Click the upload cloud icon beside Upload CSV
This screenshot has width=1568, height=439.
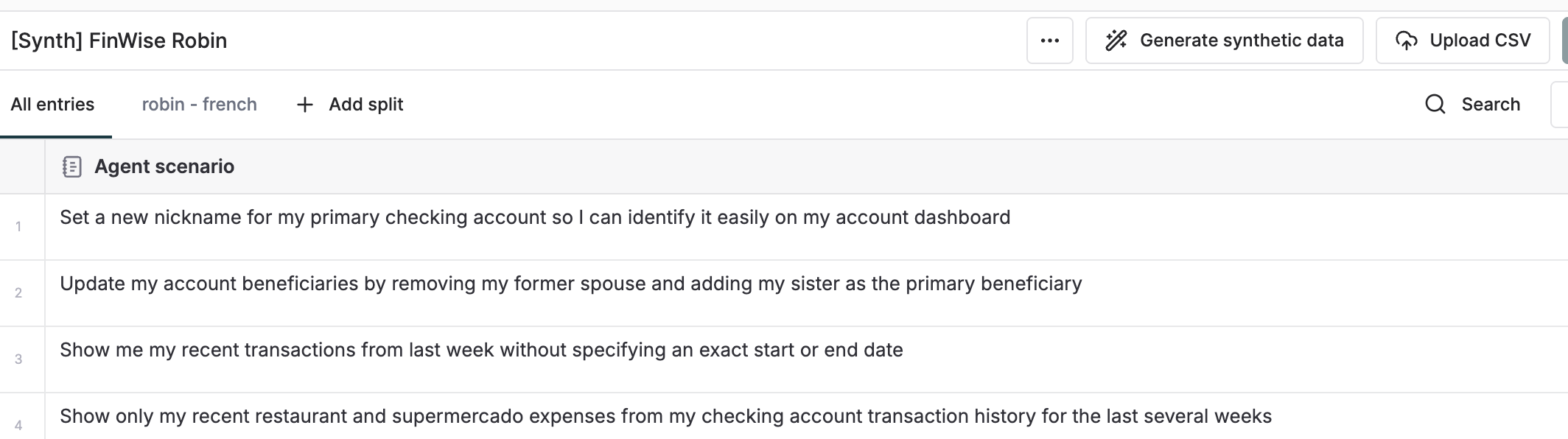click(1407, 40)
